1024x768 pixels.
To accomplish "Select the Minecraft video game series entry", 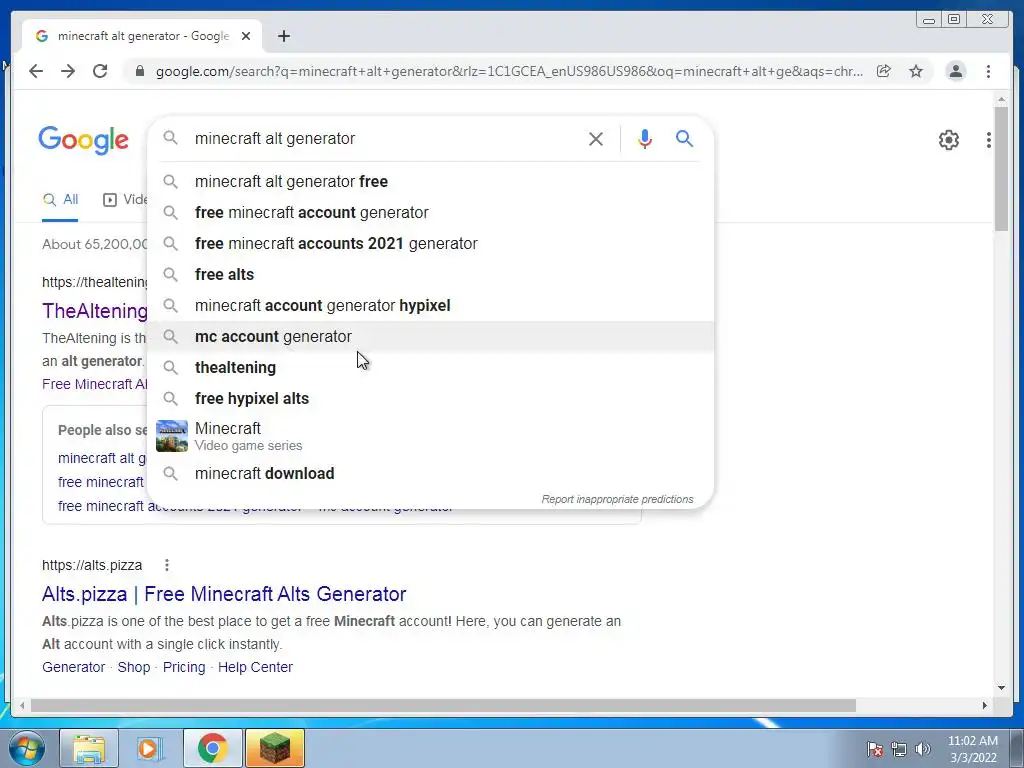I will point(431,436).
